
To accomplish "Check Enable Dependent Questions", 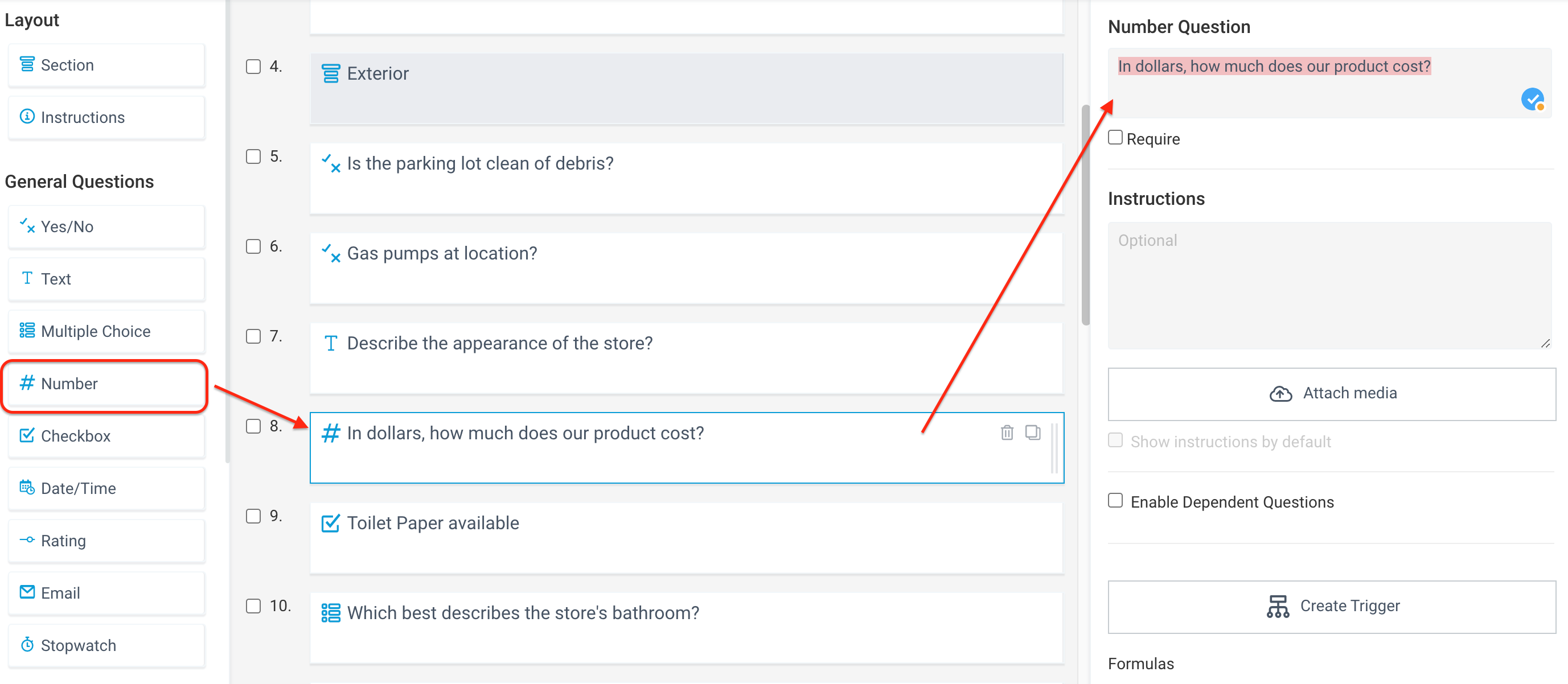I will (x=1116, y=500).
